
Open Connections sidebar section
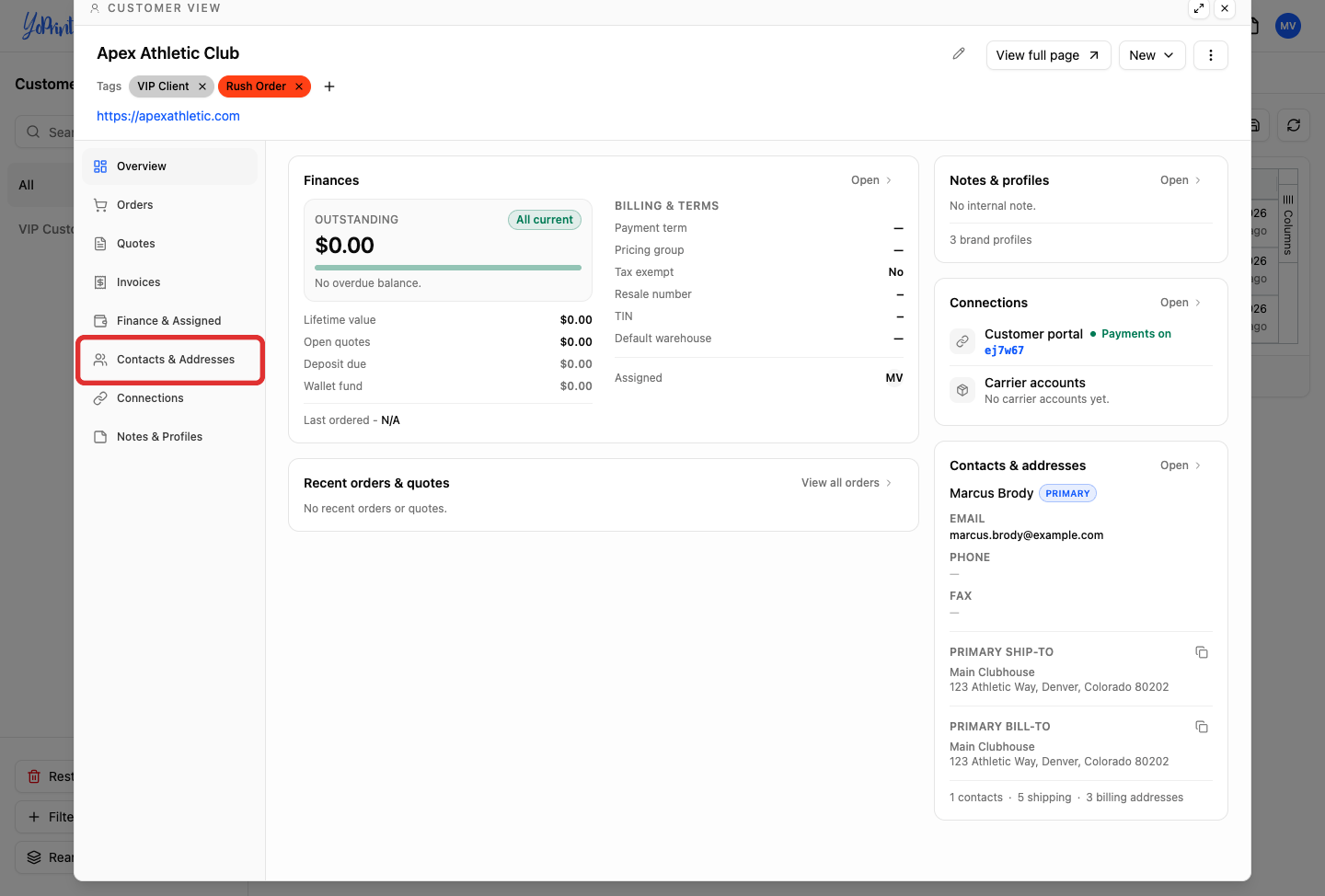point(170,398)
